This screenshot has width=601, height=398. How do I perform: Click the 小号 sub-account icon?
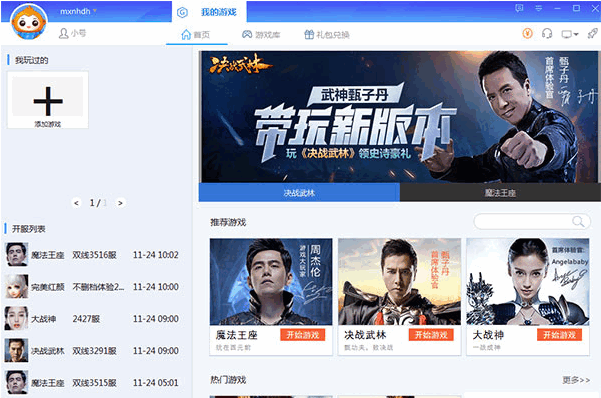tap(63, 33)
